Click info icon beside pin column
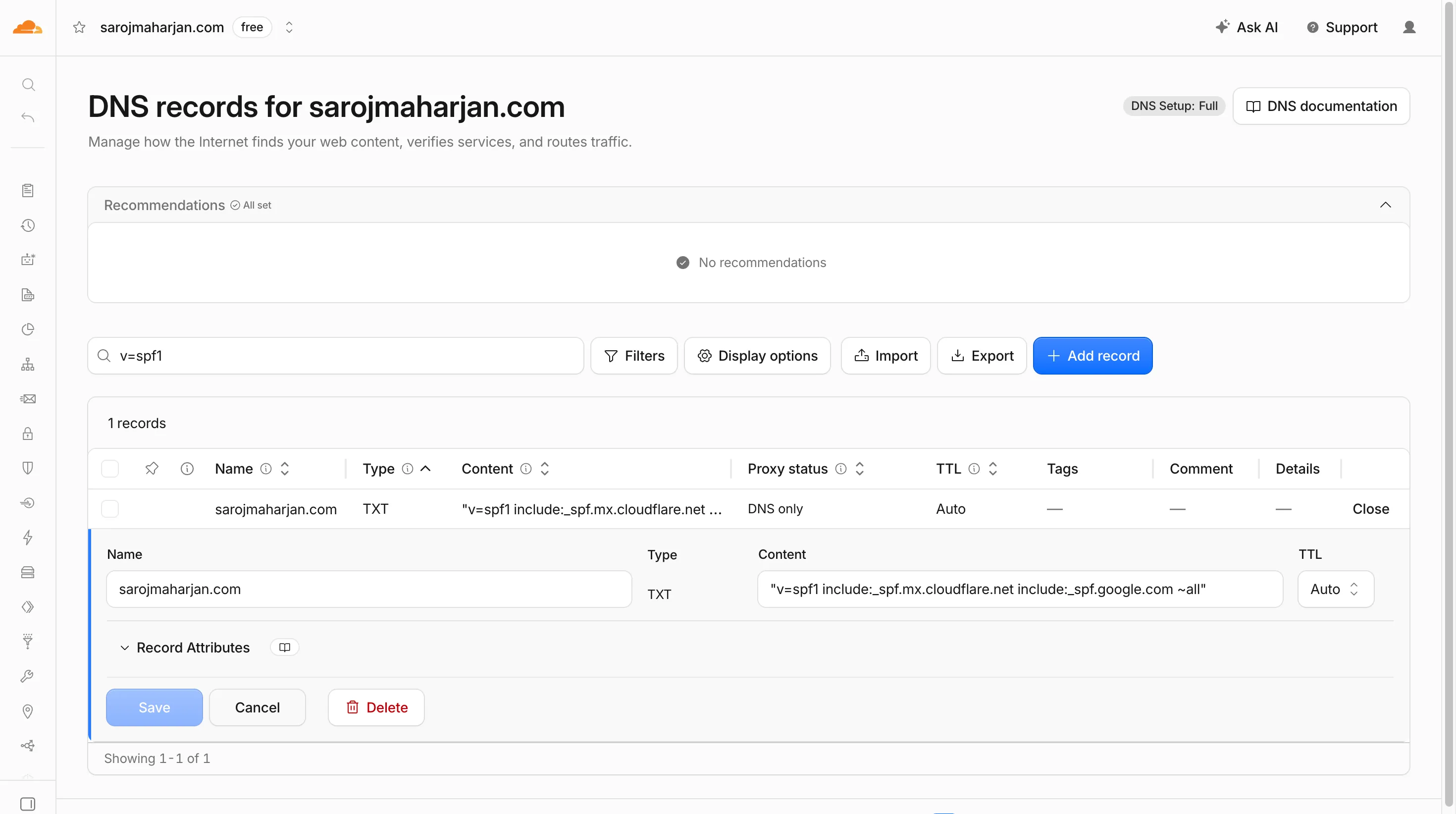The image size is (1456, 814). 187,469
